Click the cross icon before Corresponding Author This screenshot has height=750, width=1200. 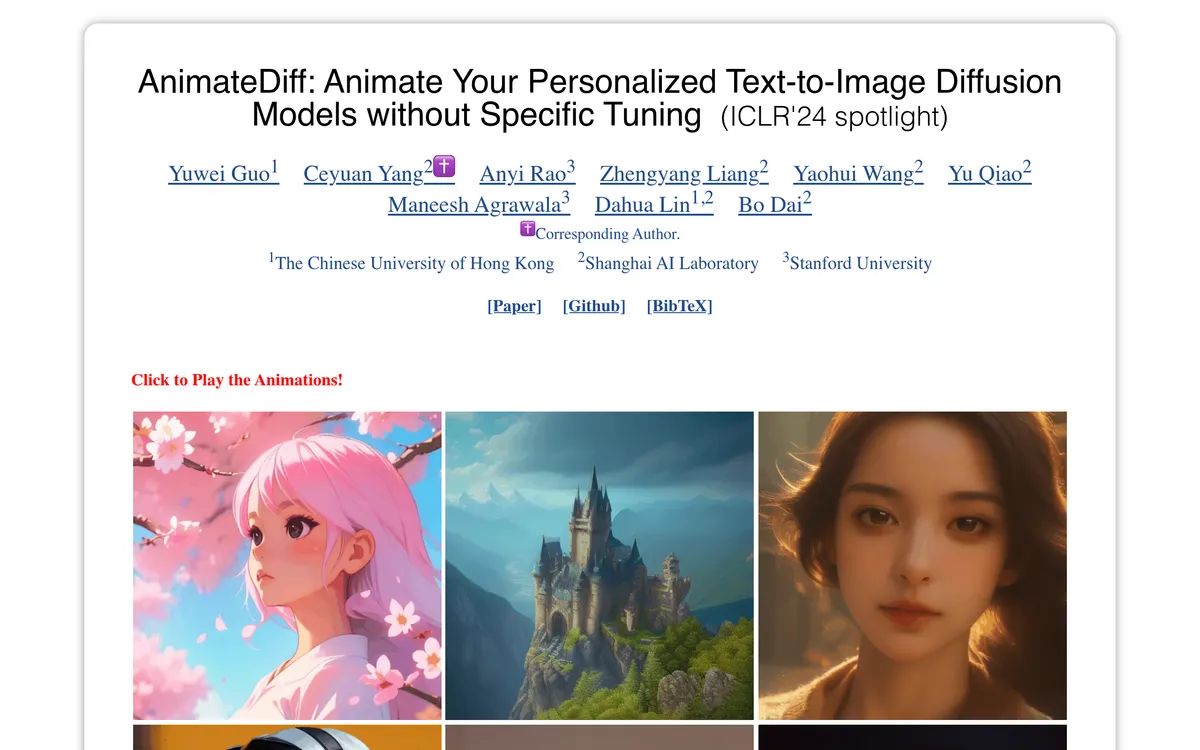point(528,229)
